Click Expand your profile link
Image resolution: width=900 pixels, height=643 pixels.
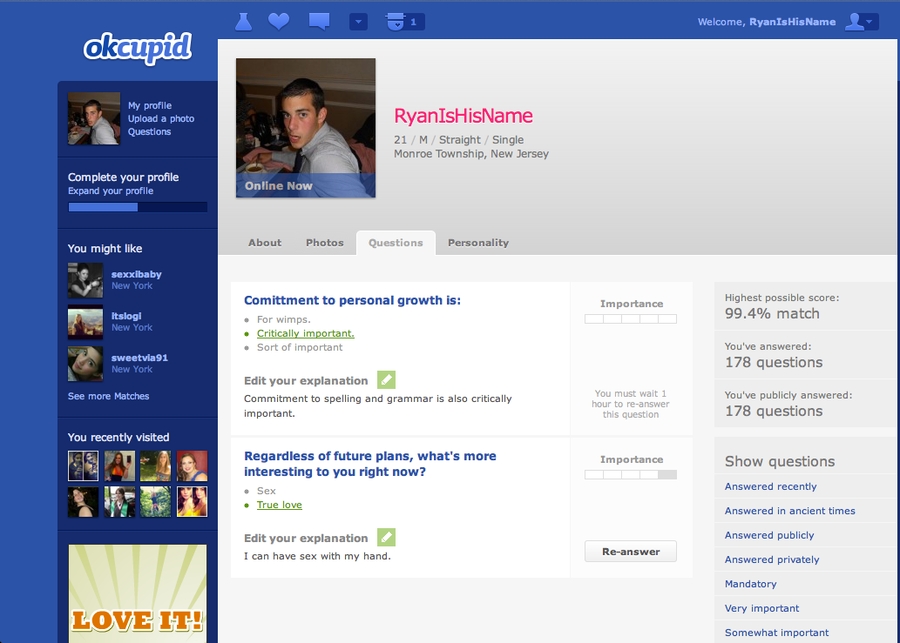pyautogui.click(x=110, y=191)
